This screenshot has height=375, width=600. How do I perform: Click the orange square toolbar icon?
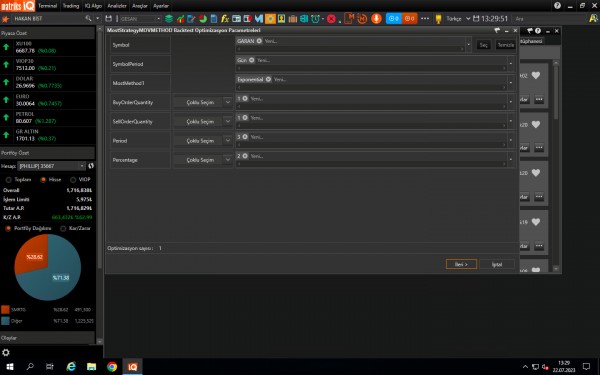pyautogui.click(x=270, y=18)
